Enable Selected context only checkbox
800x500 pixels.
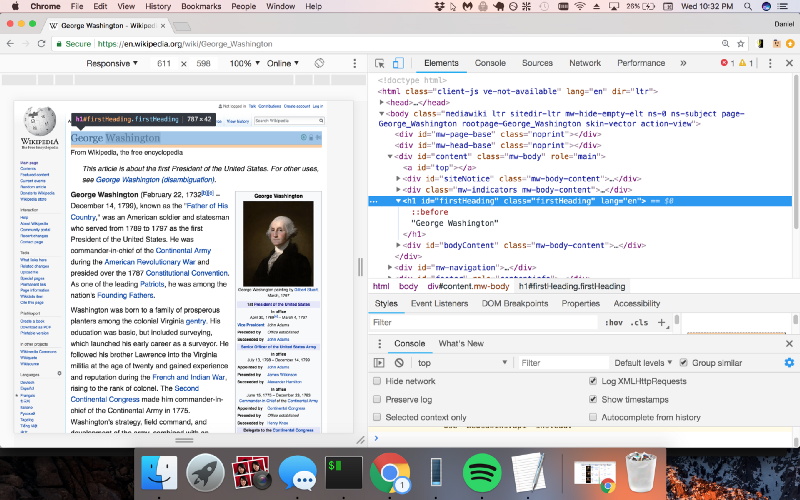click(377, 417)
